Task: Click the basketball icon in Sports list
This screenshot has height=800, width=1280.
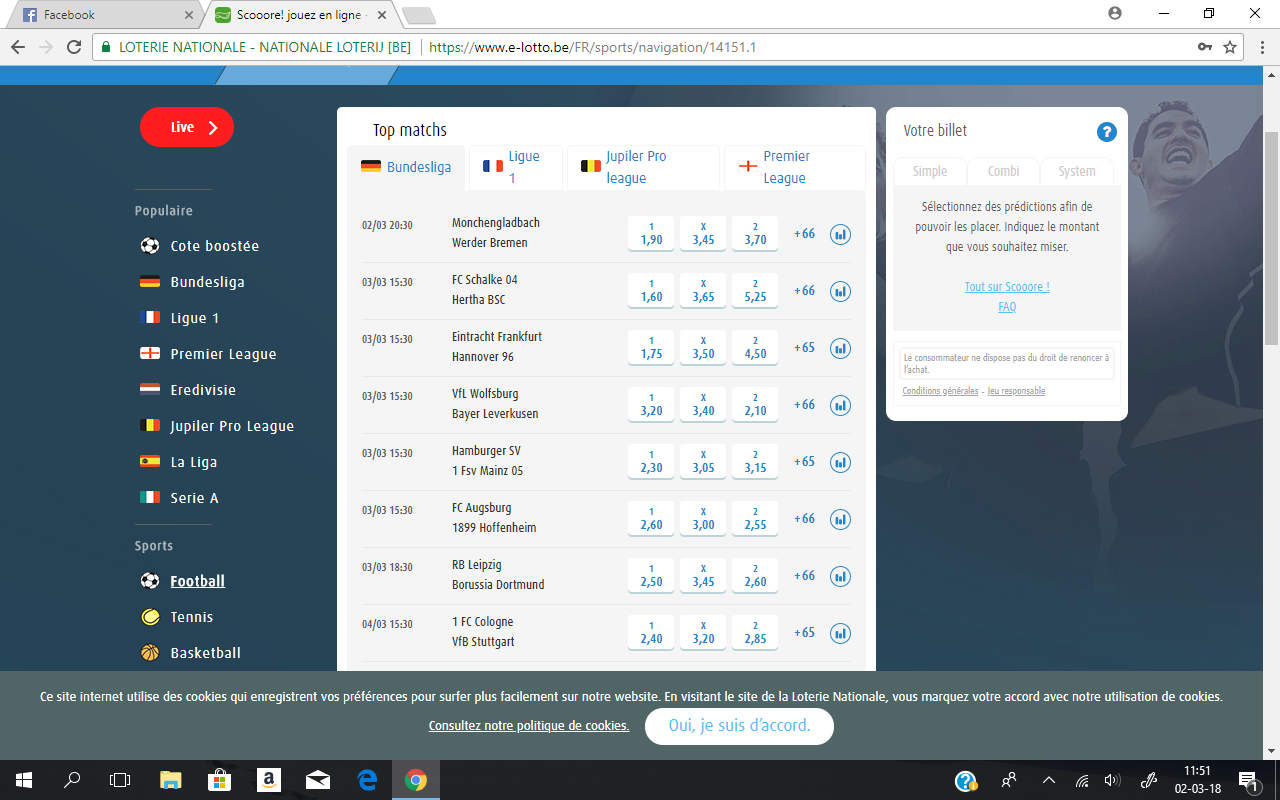Action: (150, 653)
